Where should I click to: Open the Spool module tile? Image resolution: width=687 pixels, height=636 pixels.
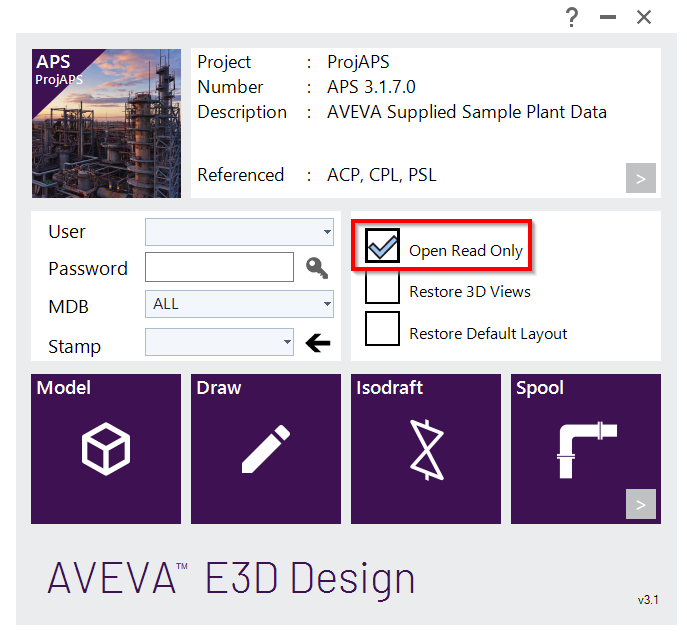click(x=585, y=449)
